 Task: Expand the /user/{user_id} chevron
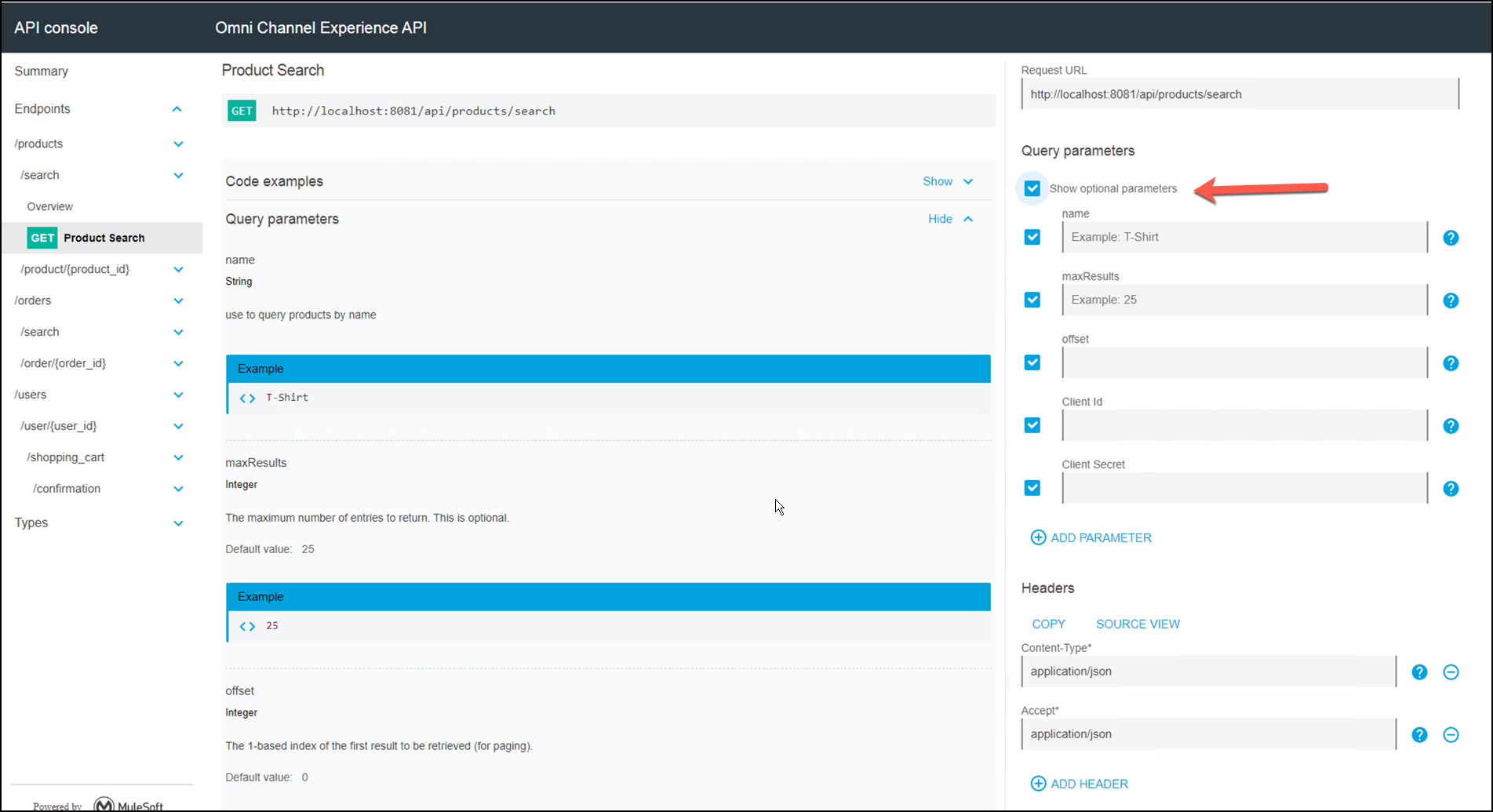(x=178, y=427)
